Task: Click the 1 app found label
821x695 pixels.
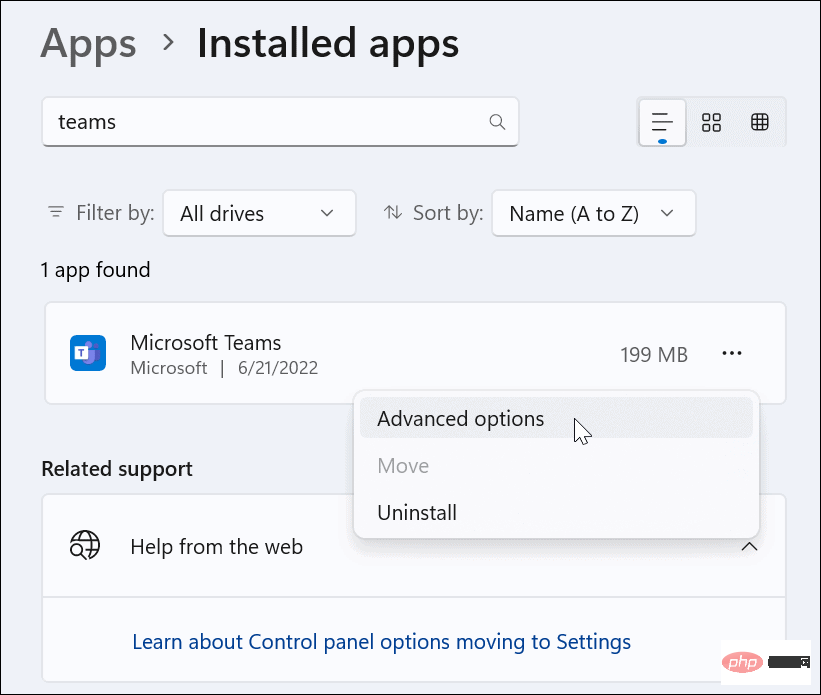Action: pos(96,270)
